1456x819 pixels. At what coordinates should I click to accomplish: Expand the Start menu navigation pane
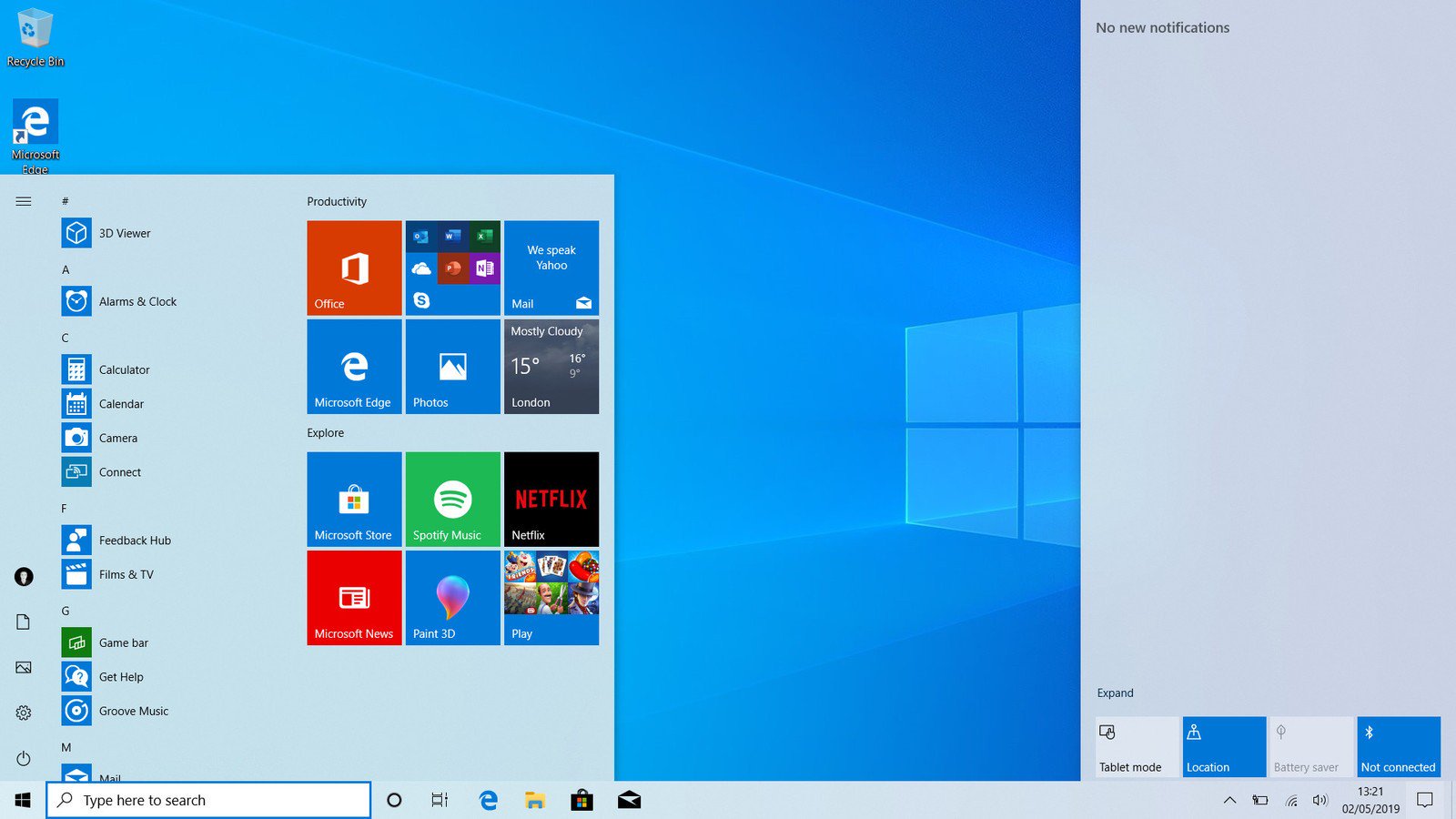(x=24, y=201)
